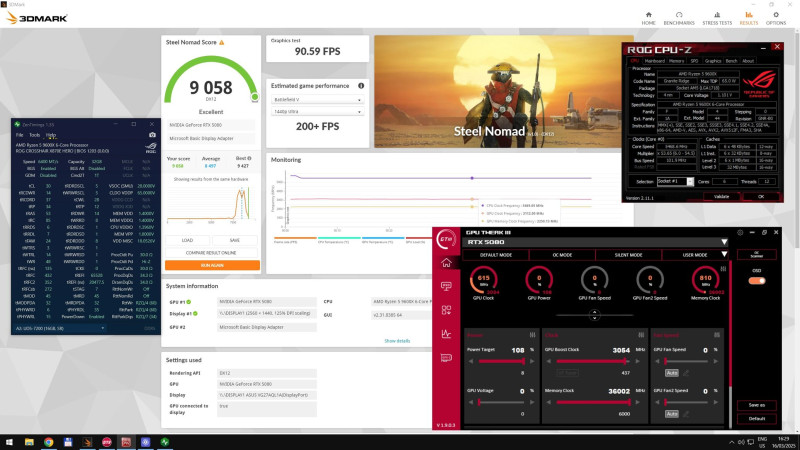Toggle Auto for GPU Fan Speed
Image resolution: width=800 pixels, height=450 pixels.
[671, 373]
